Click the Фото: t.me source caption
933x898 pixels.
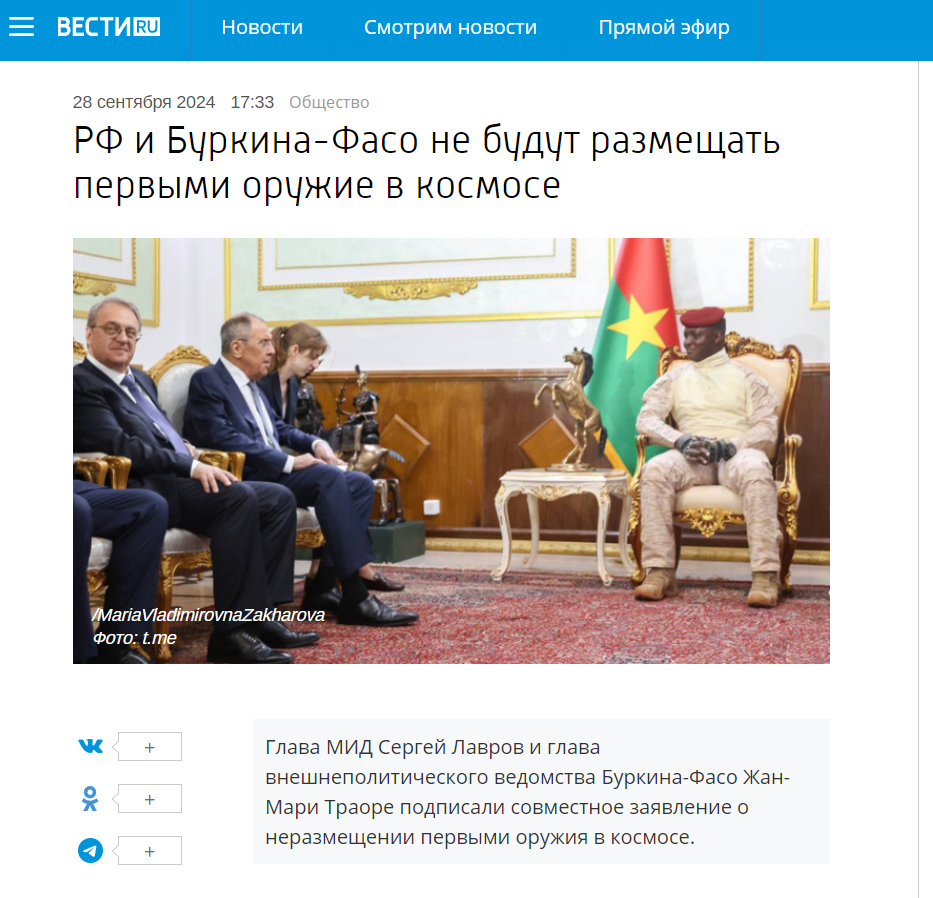[x=134, y=638]
